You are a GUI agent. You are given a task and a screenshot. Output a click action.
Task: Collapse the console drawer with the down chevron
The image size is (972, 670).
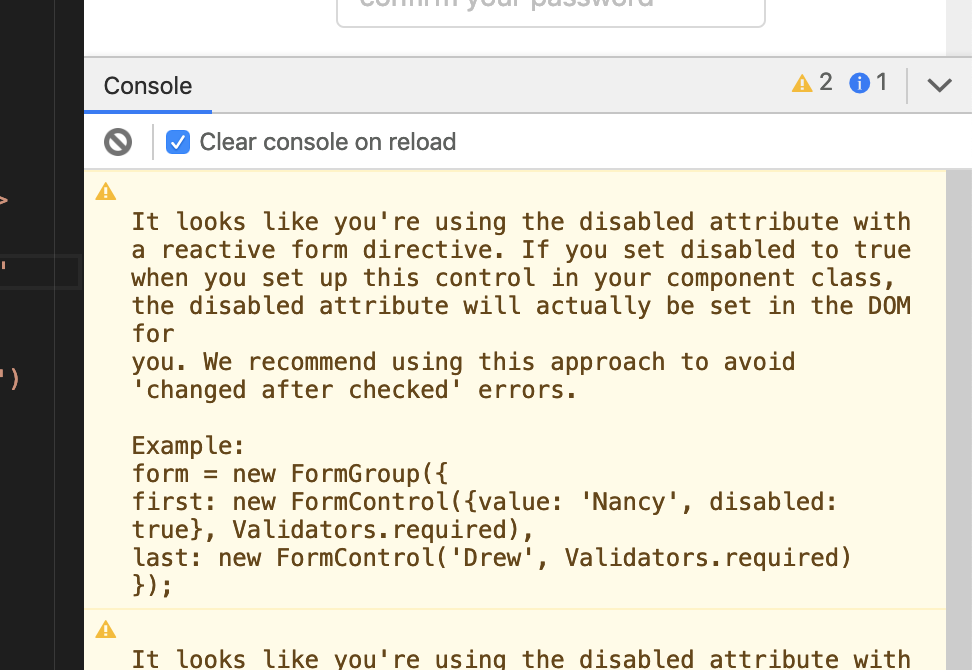click(x=939, y=85)
